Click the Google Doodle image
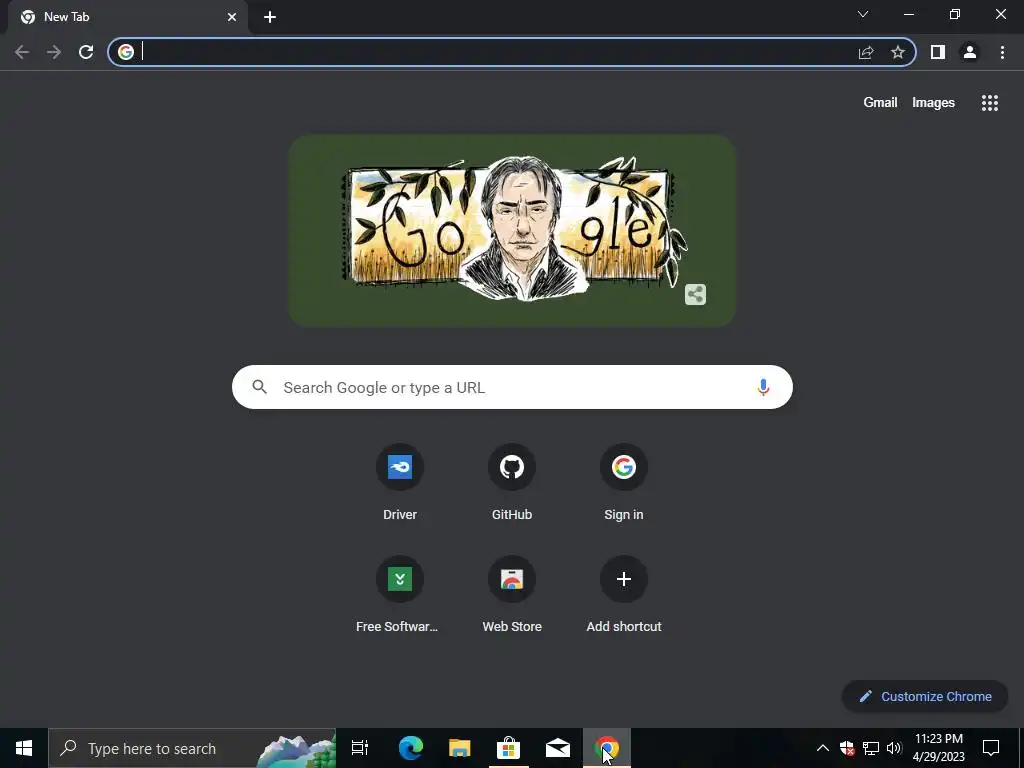The height and width of the screenshot is (768, 1024). [x=512, y=230]
